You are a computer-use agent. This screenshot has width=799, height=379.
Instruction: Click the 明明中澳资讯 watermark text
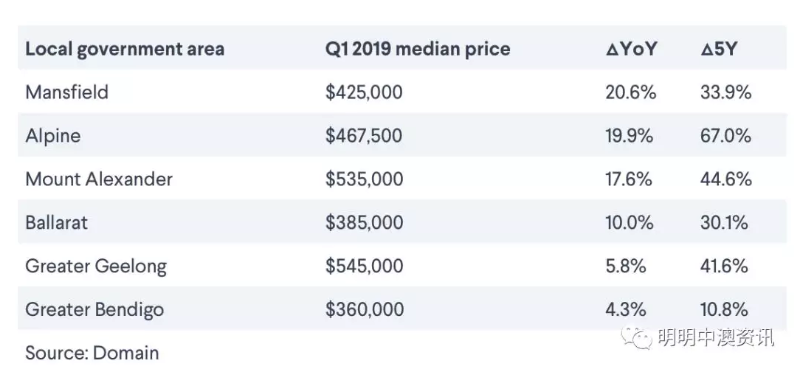716,338
